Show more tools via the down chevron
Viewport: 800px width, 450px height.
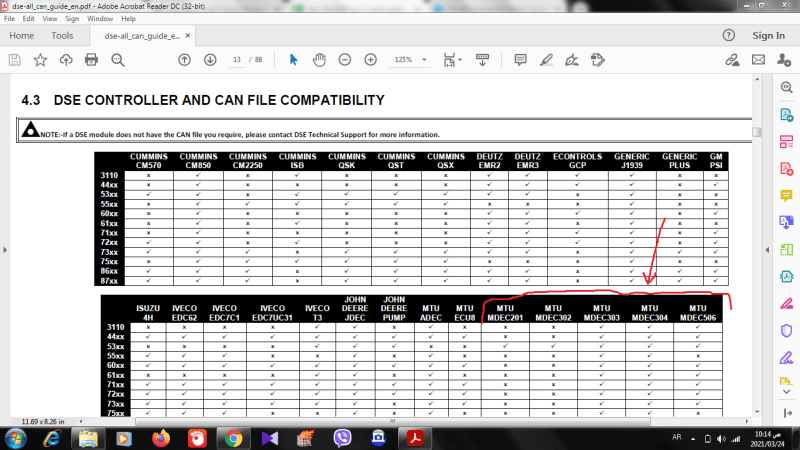(786, 392)
